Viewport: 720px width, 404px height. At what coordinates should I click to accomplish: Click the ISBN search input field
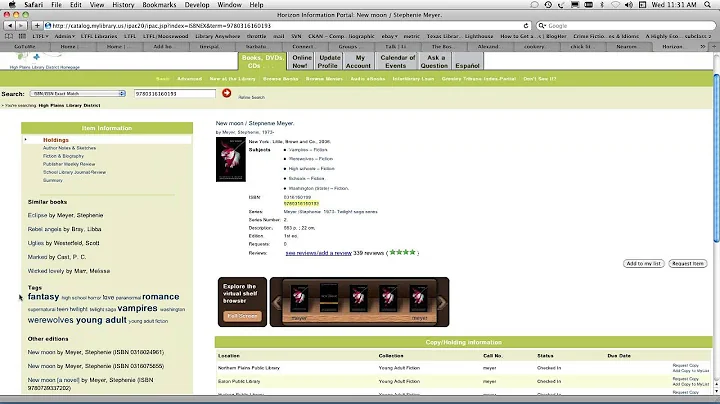174,94
